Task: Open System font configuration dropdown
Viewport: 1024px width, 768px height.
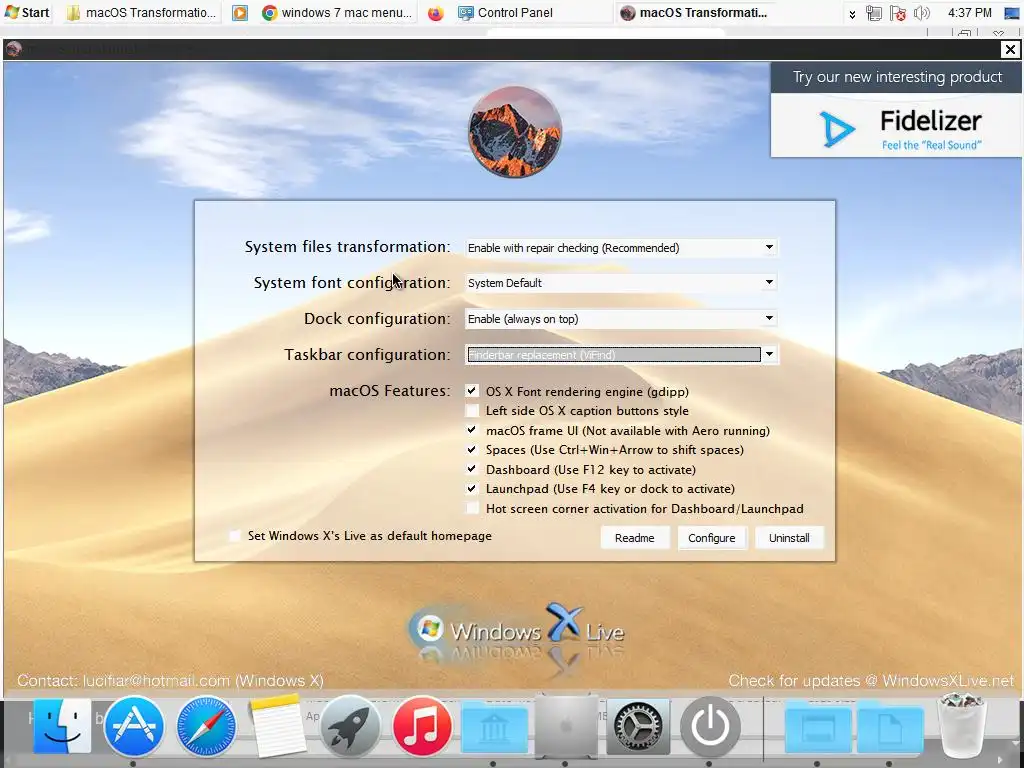Action: (621, 283)
